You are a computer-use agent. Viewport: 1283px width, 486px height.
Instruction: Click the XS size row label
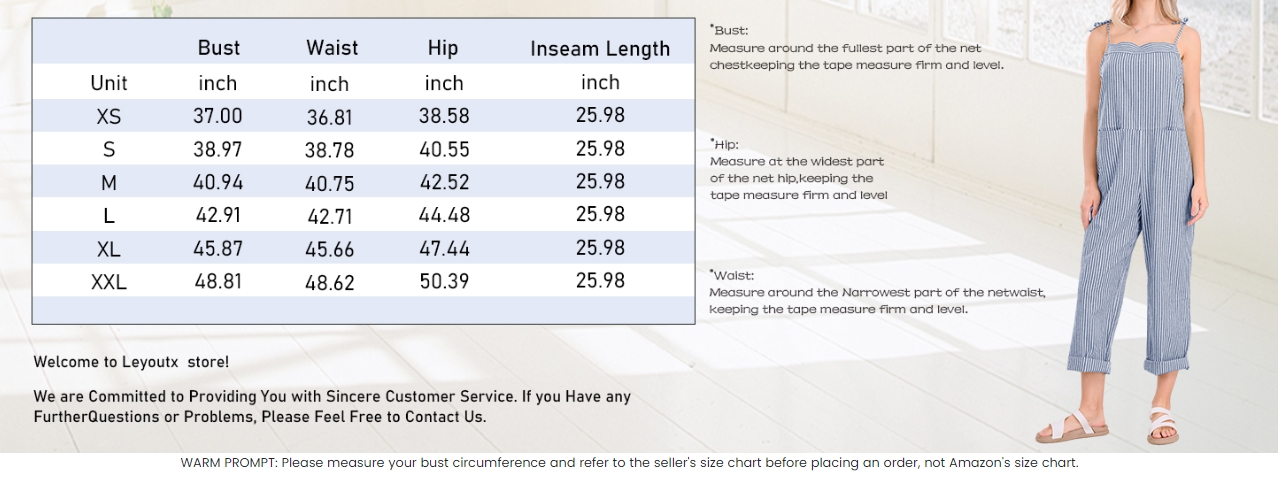[109, 117]
